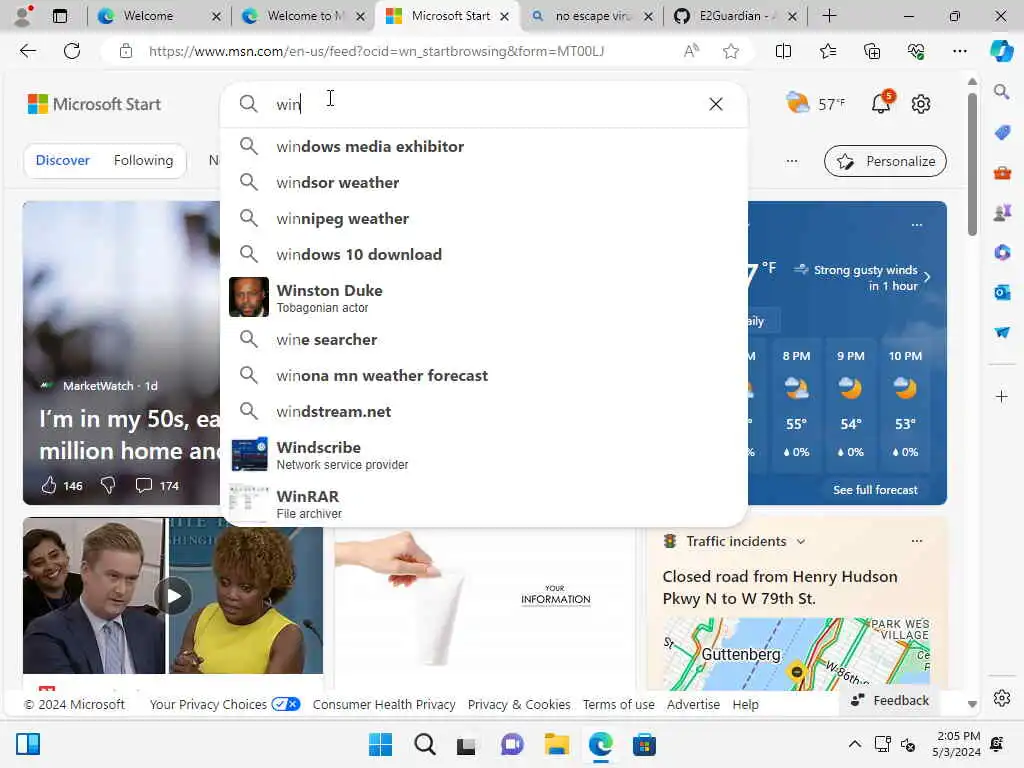Dislike the MarketWatch article thumbs down
This screenshot has width=1024, height=768.
click(x=108, y=485)
